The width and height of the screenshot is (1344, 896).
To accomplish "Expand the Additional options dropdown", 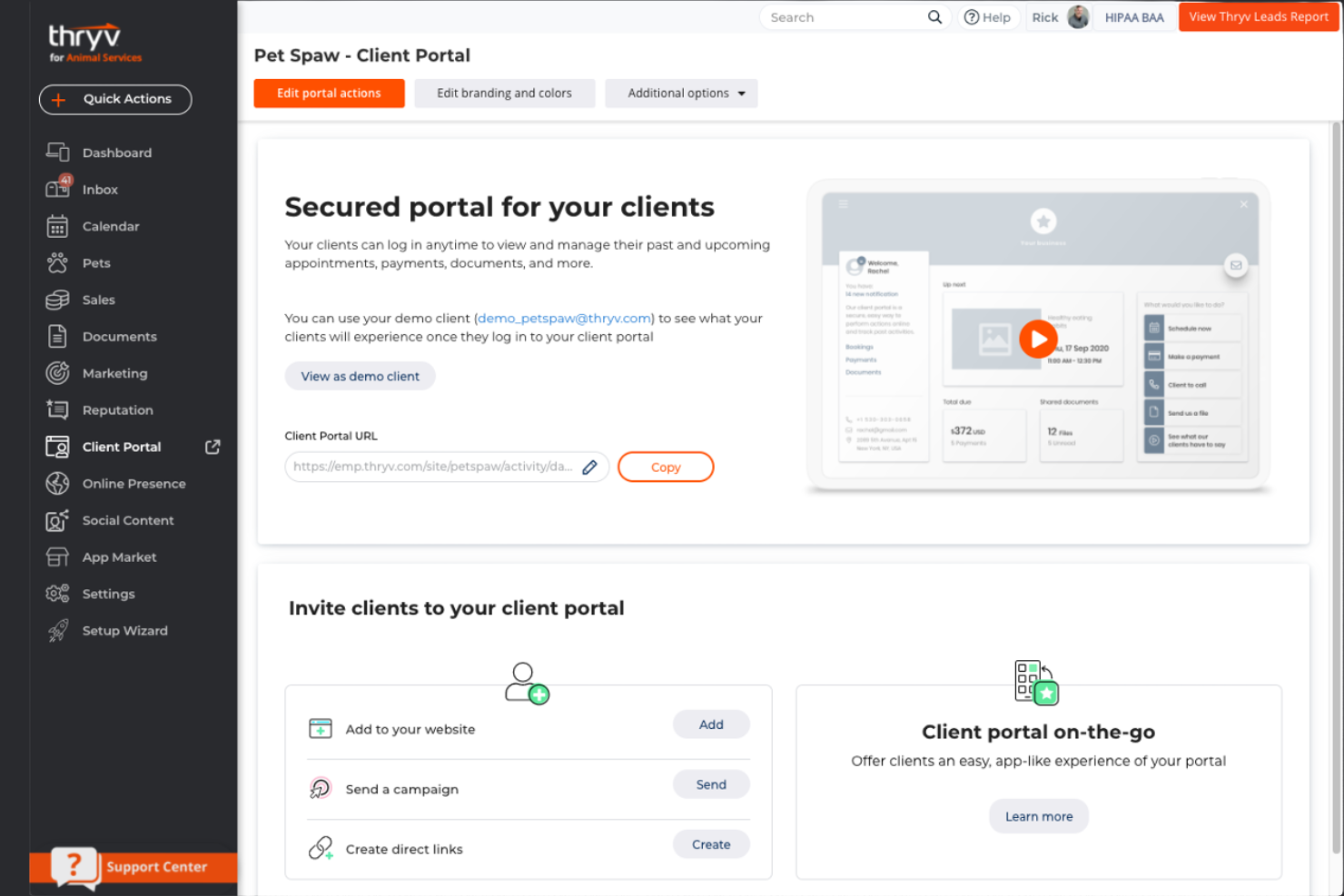I will (x=681, y=93).
